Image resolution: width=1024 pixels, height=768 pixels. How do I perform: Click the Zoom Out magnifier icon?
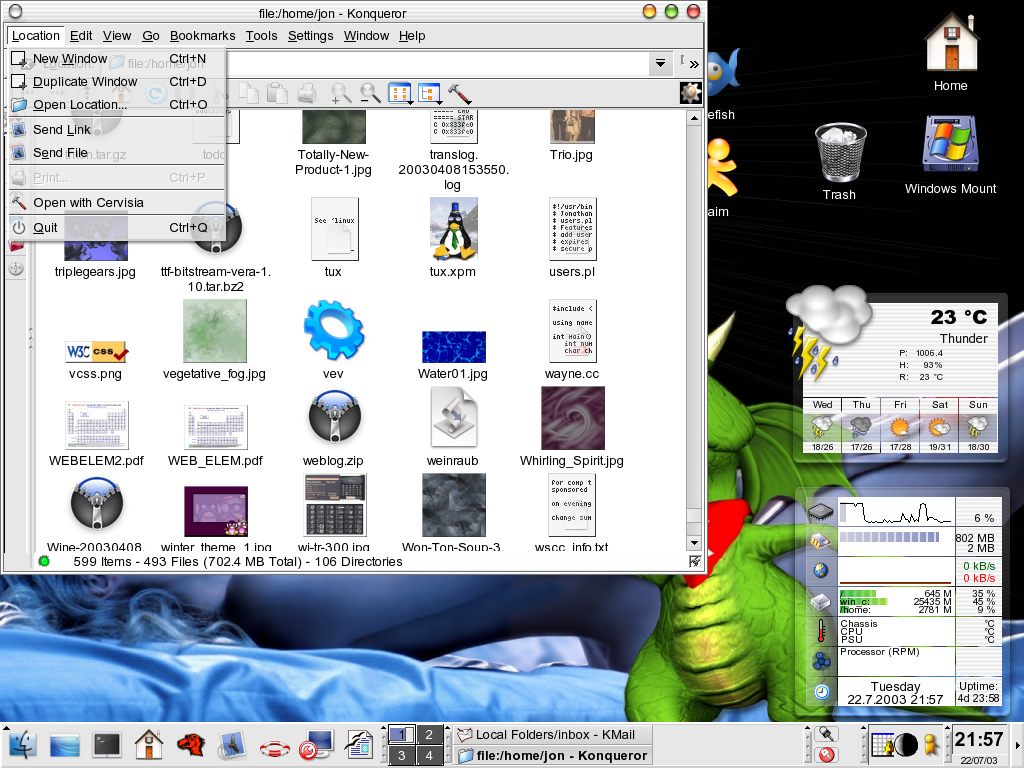pos(370,93)
